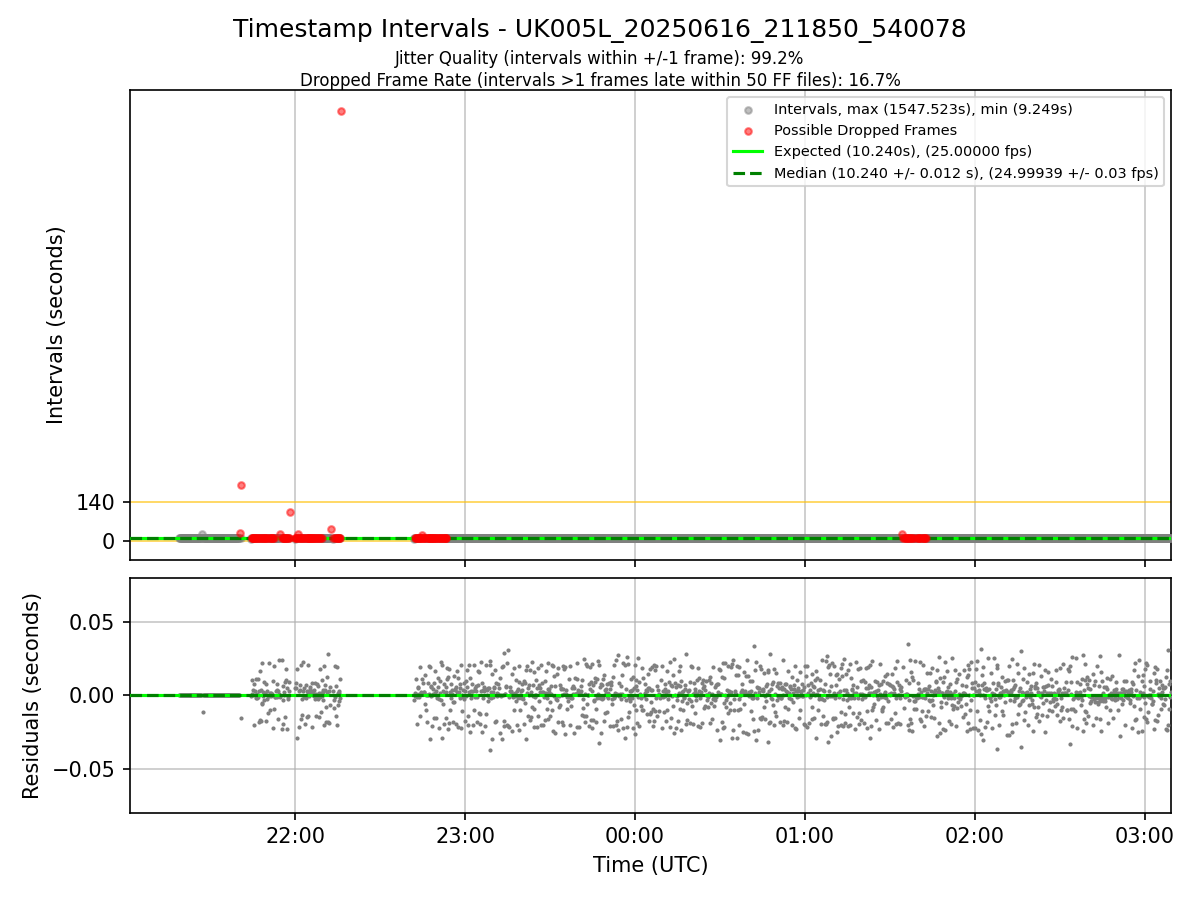Click the '0' tick on the intervals axis

click(x=109, y=541)
